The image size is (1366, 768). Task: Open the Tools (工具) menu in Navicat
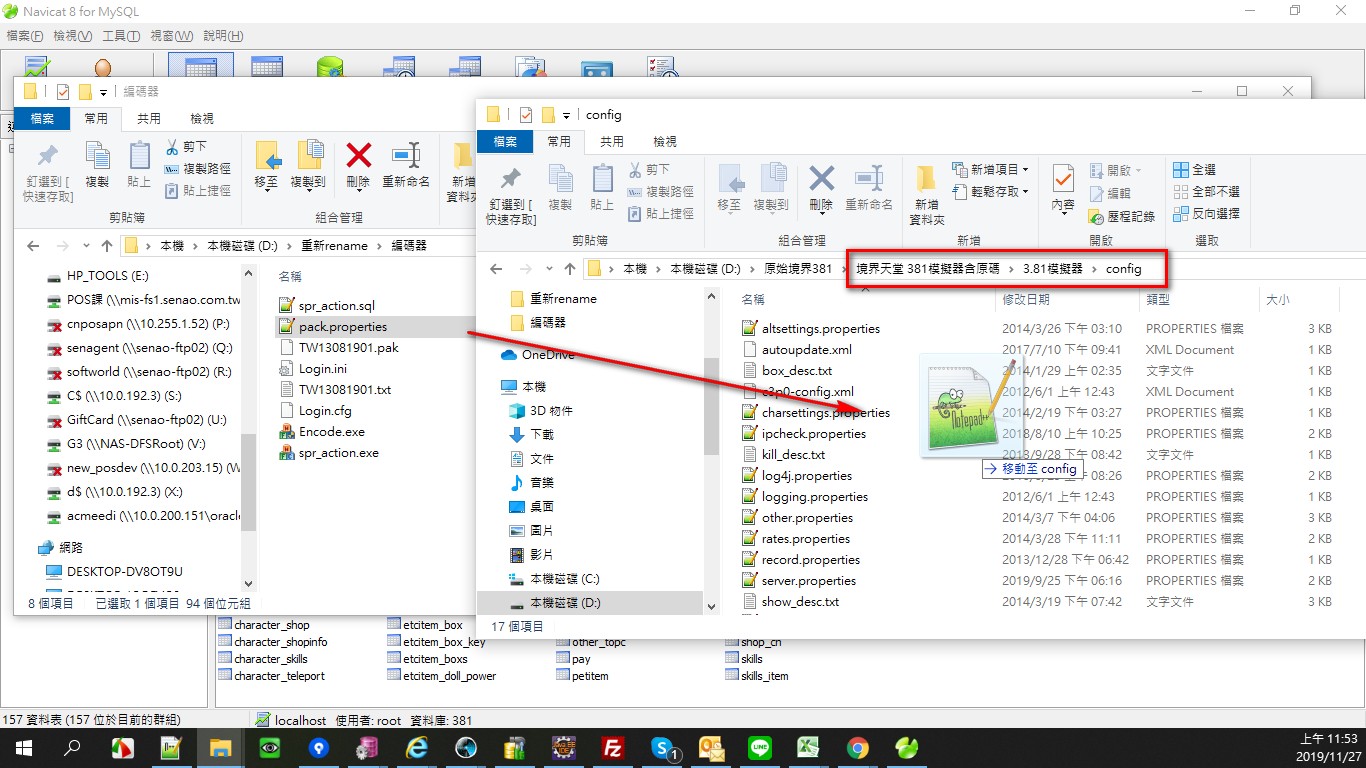click(121, 36)
